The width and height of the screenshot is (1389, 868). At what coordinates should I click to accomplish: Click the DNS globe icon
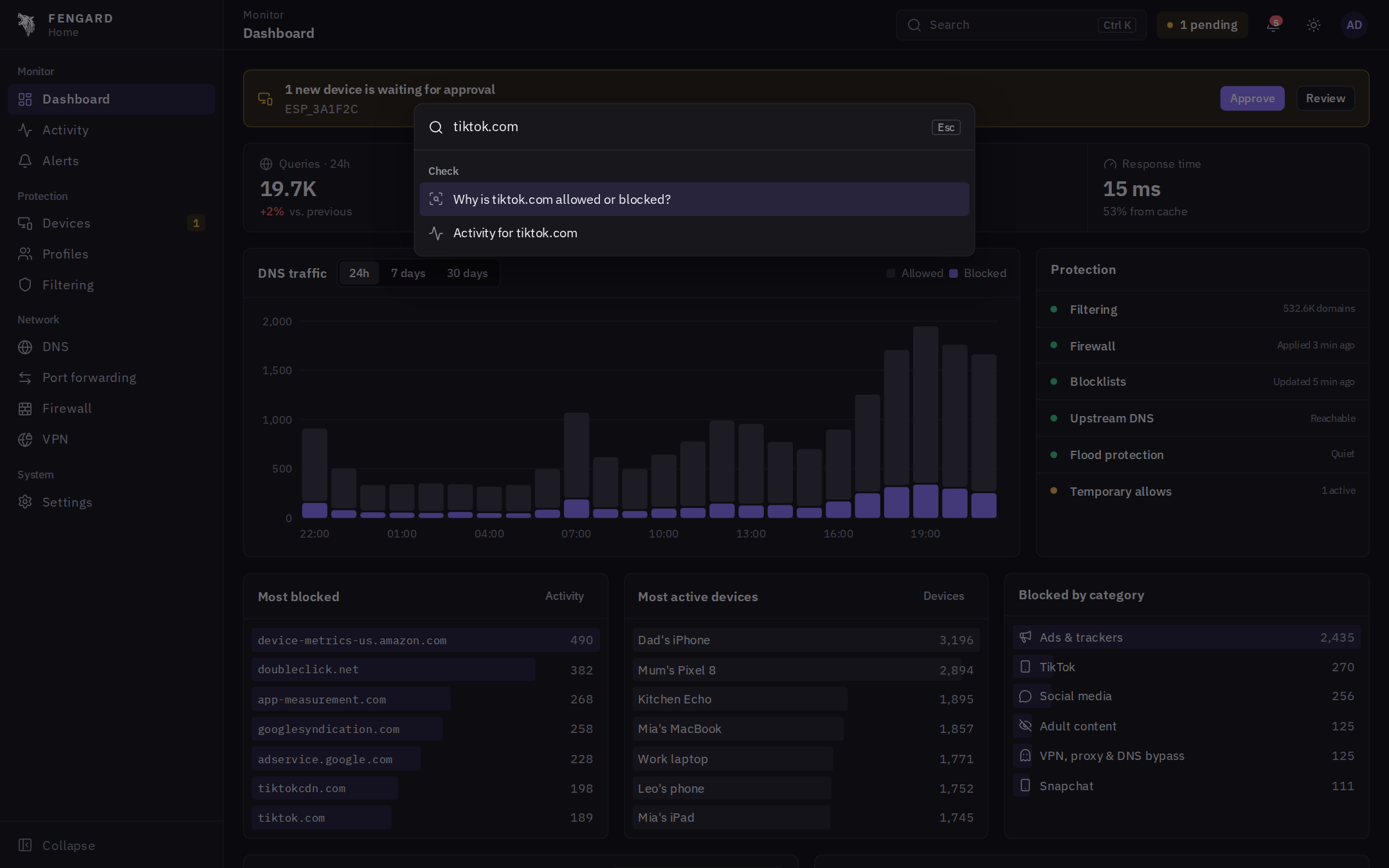[25, 347]
